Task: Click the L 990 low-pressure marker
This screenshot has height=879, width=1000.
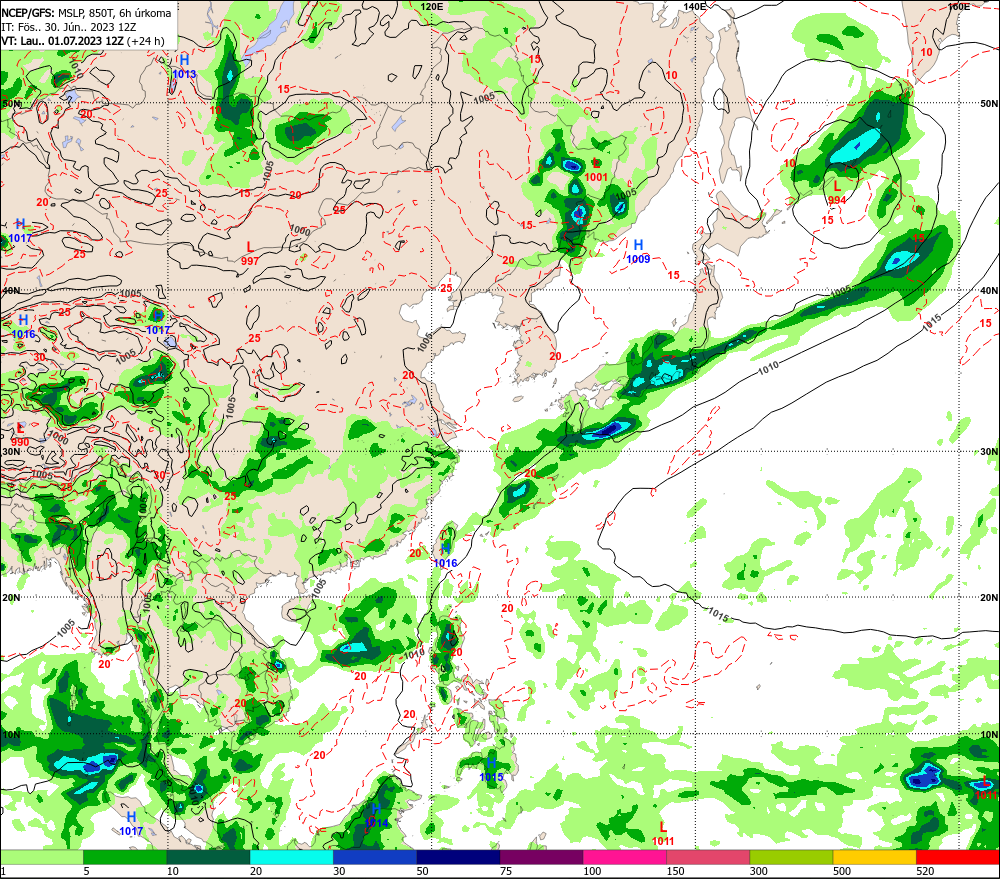Action: tap(20, 435)
